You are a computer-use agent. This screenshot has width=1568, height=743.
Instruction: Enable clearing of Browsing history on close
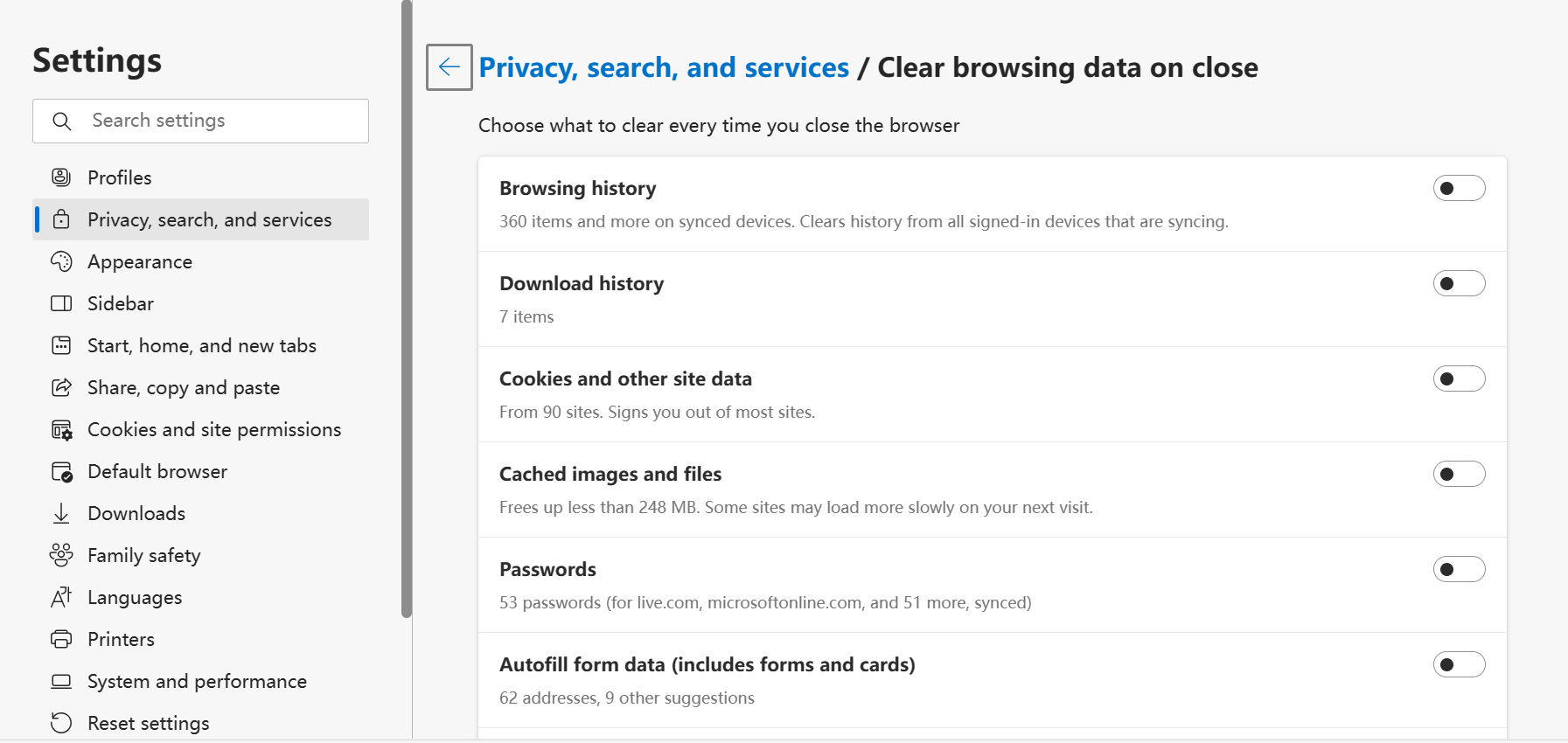tap(1459, 187)
